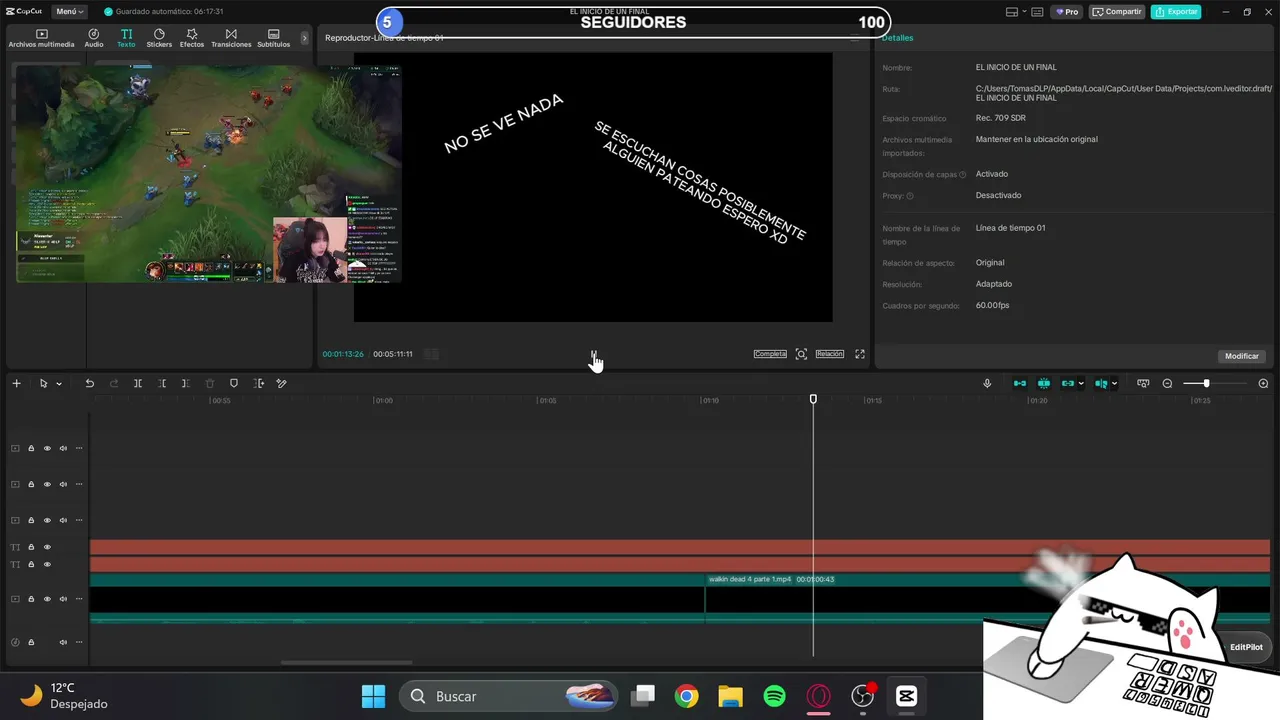
Task: Toggle auto snapping on the timeline
Action: pyautogui.click(x=1044, y=383)
